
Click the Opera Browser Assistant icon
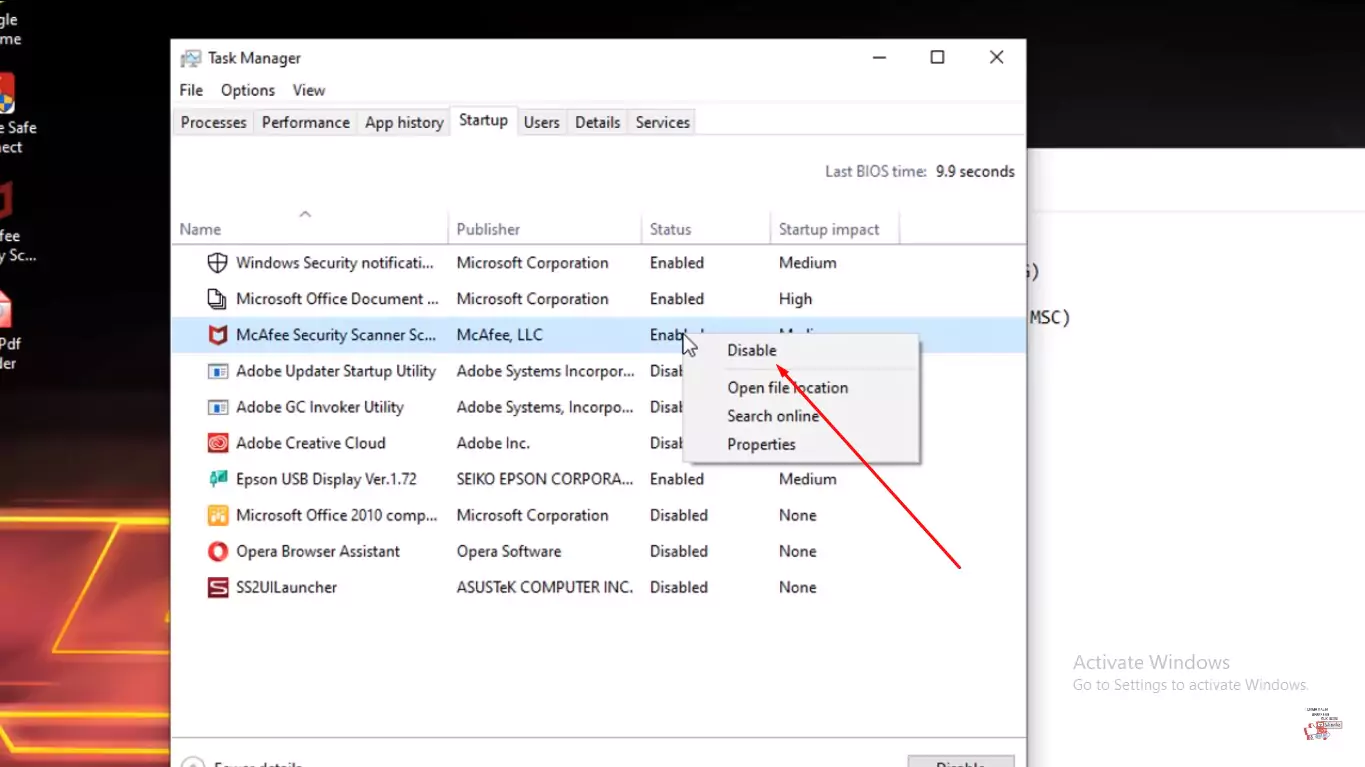(217, 551)
